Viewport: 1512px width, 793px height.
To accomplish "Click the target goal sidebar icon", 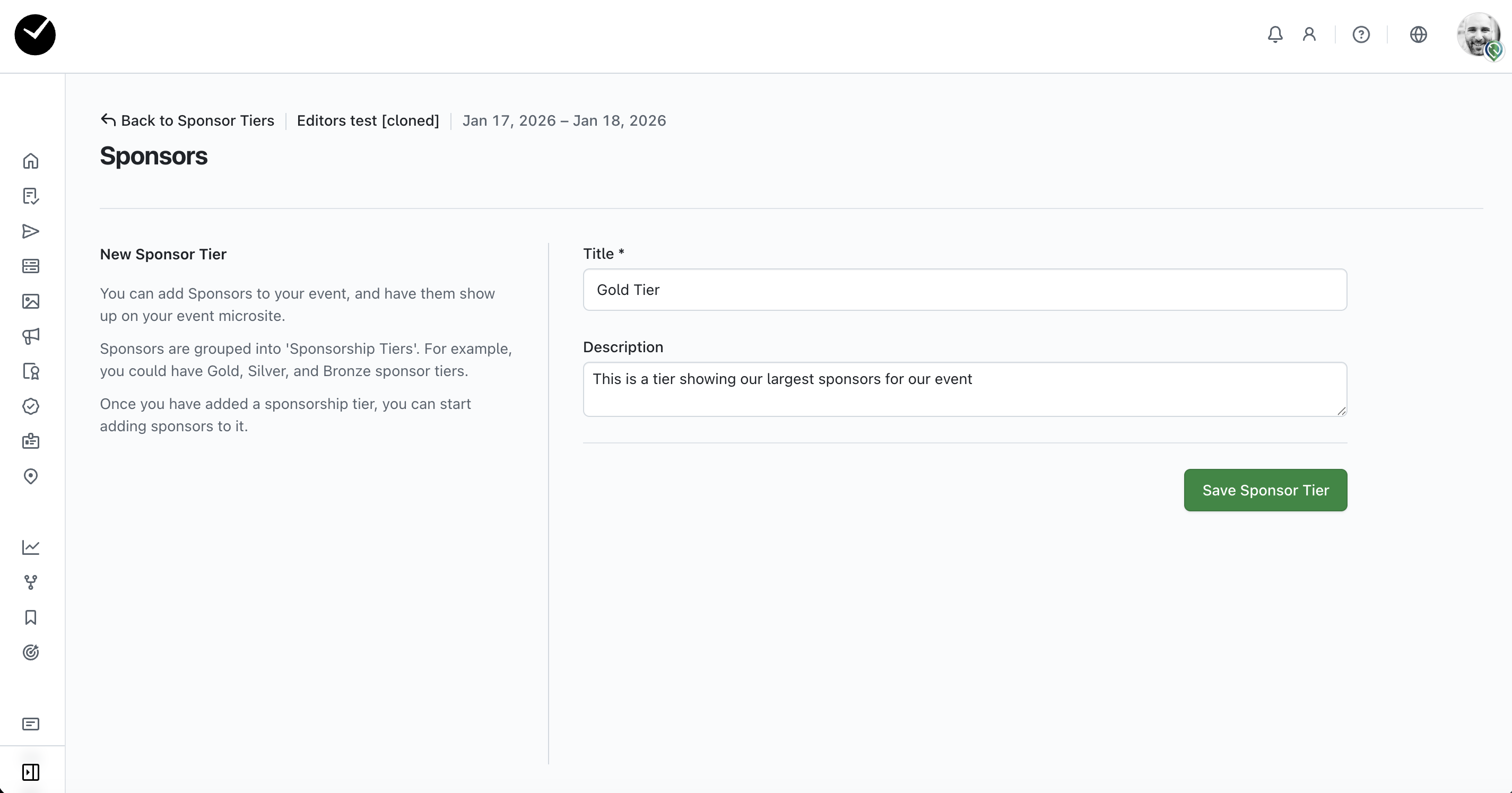I will (x=31, y=652).
